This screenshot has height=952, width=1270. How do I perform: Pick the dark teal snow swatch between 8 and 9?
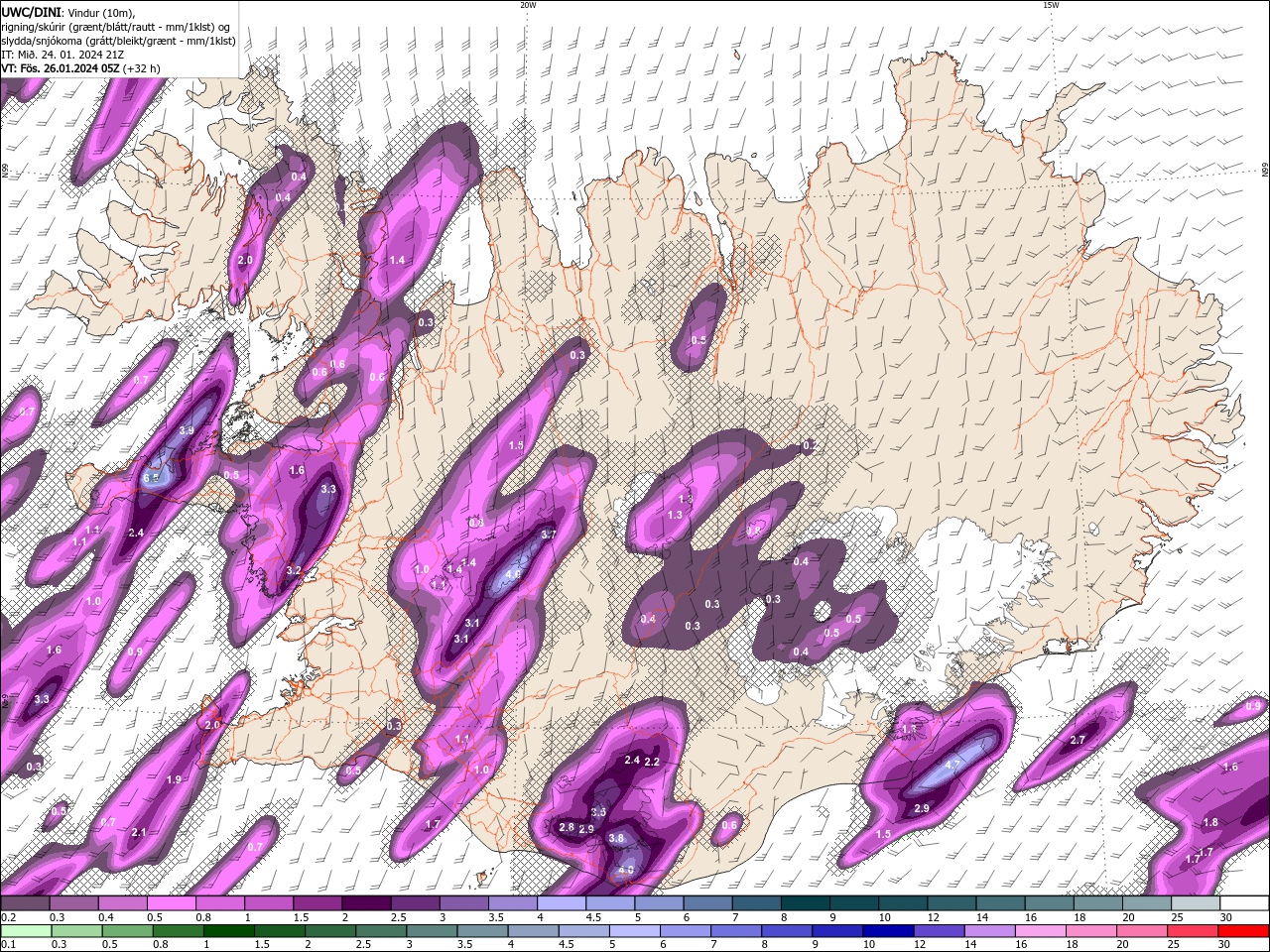804,903
